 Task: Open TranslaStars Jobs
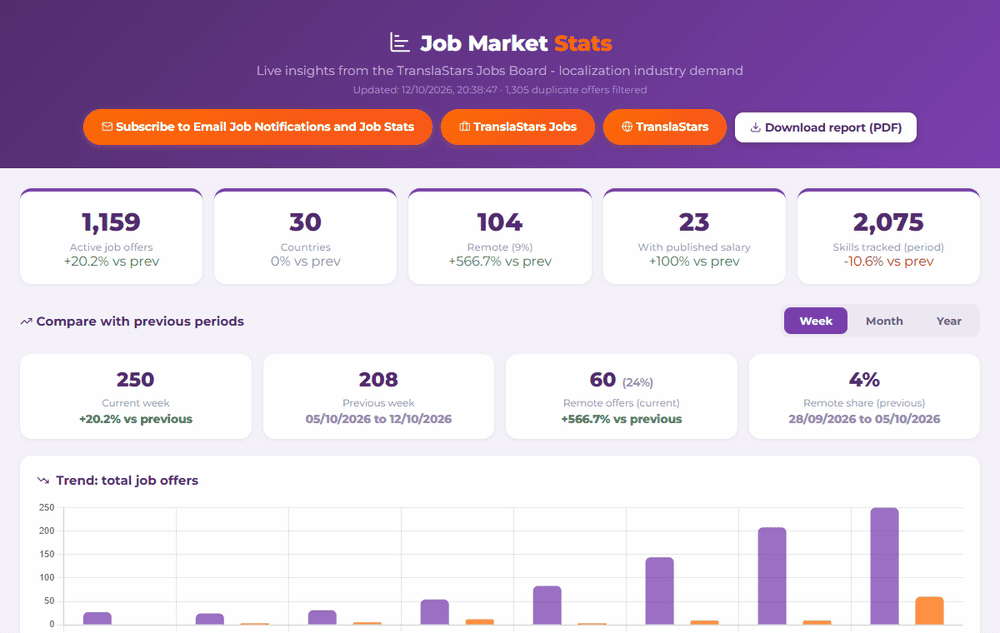(x=518, y=127)
